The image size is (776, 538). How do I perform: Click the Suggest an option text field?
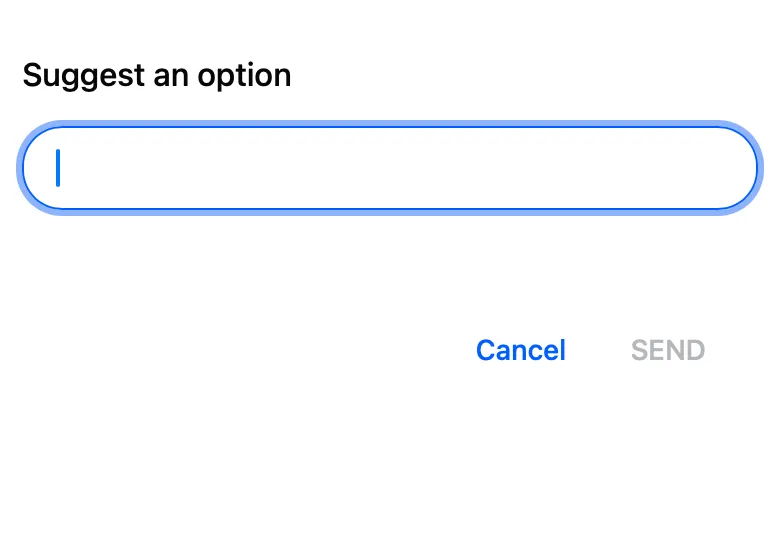388,168
